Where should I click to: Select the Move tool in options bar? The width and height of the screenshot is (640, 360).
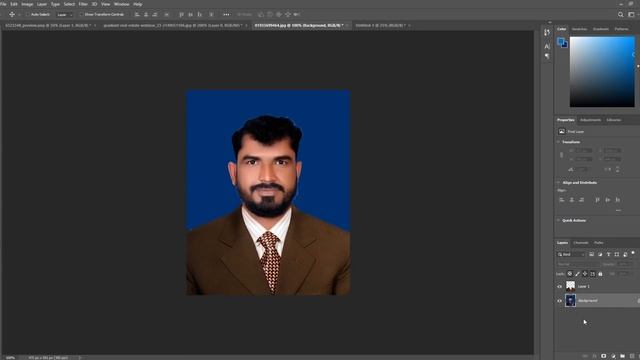click(x=12, y=14)
